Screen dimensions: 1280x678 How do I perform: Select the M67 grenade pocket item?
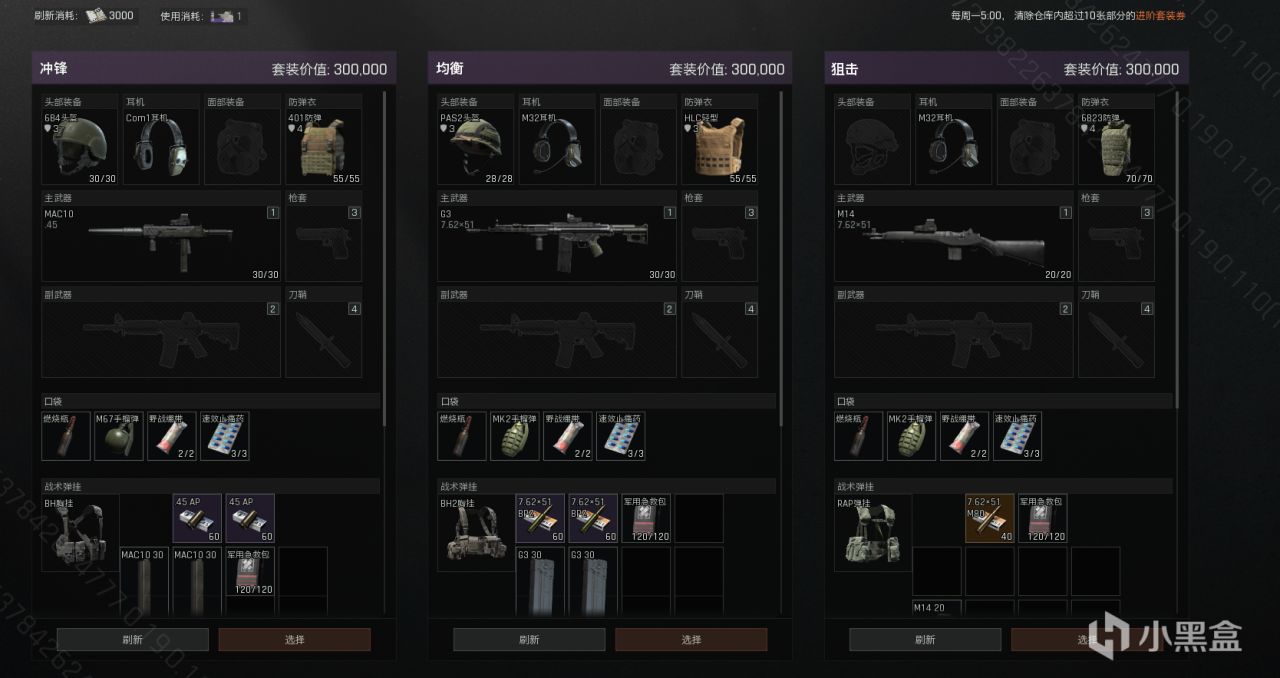pyautogui.click(x=119, y=436)
